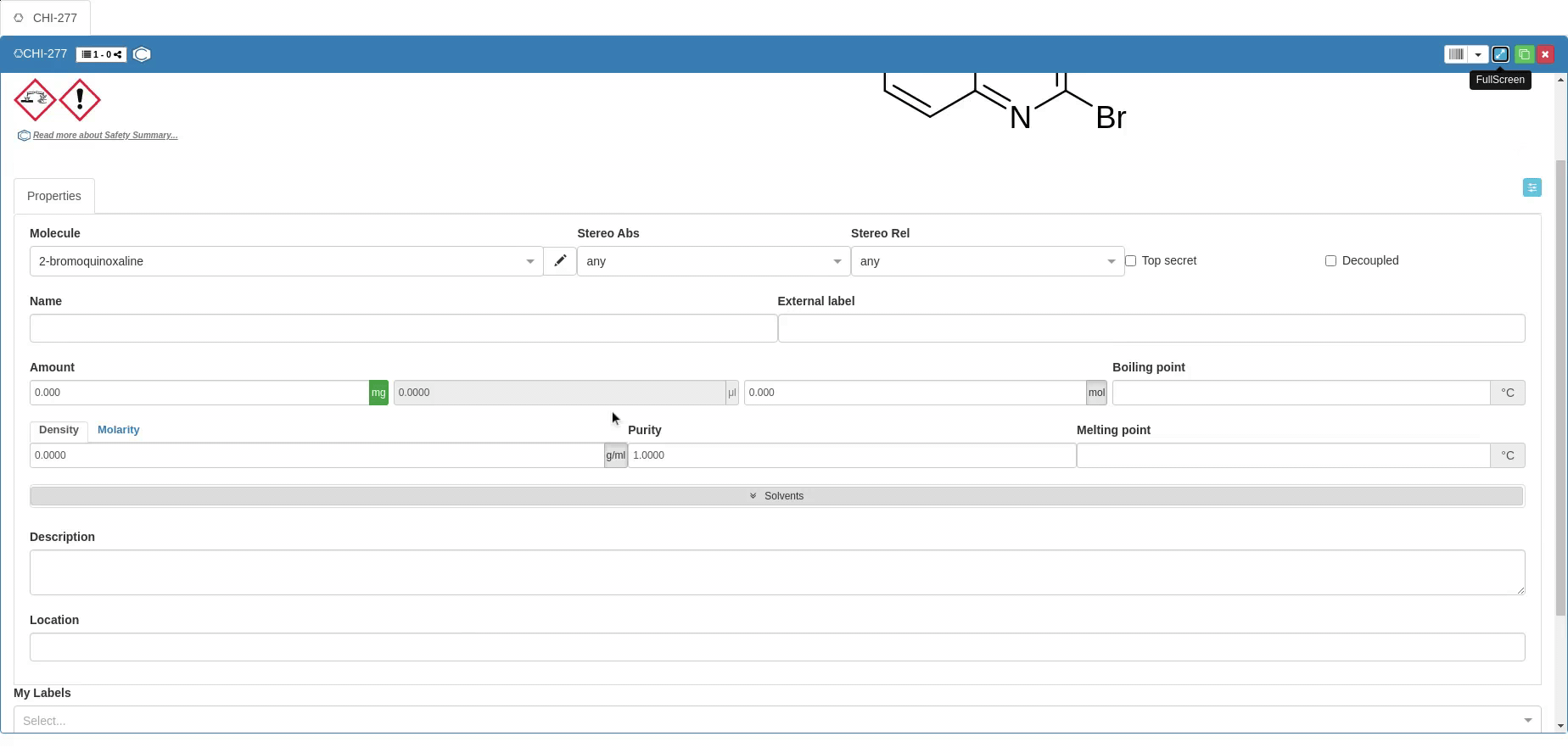Select the Properties tab
Screen dimensions: 1568x753
[54, 196]
